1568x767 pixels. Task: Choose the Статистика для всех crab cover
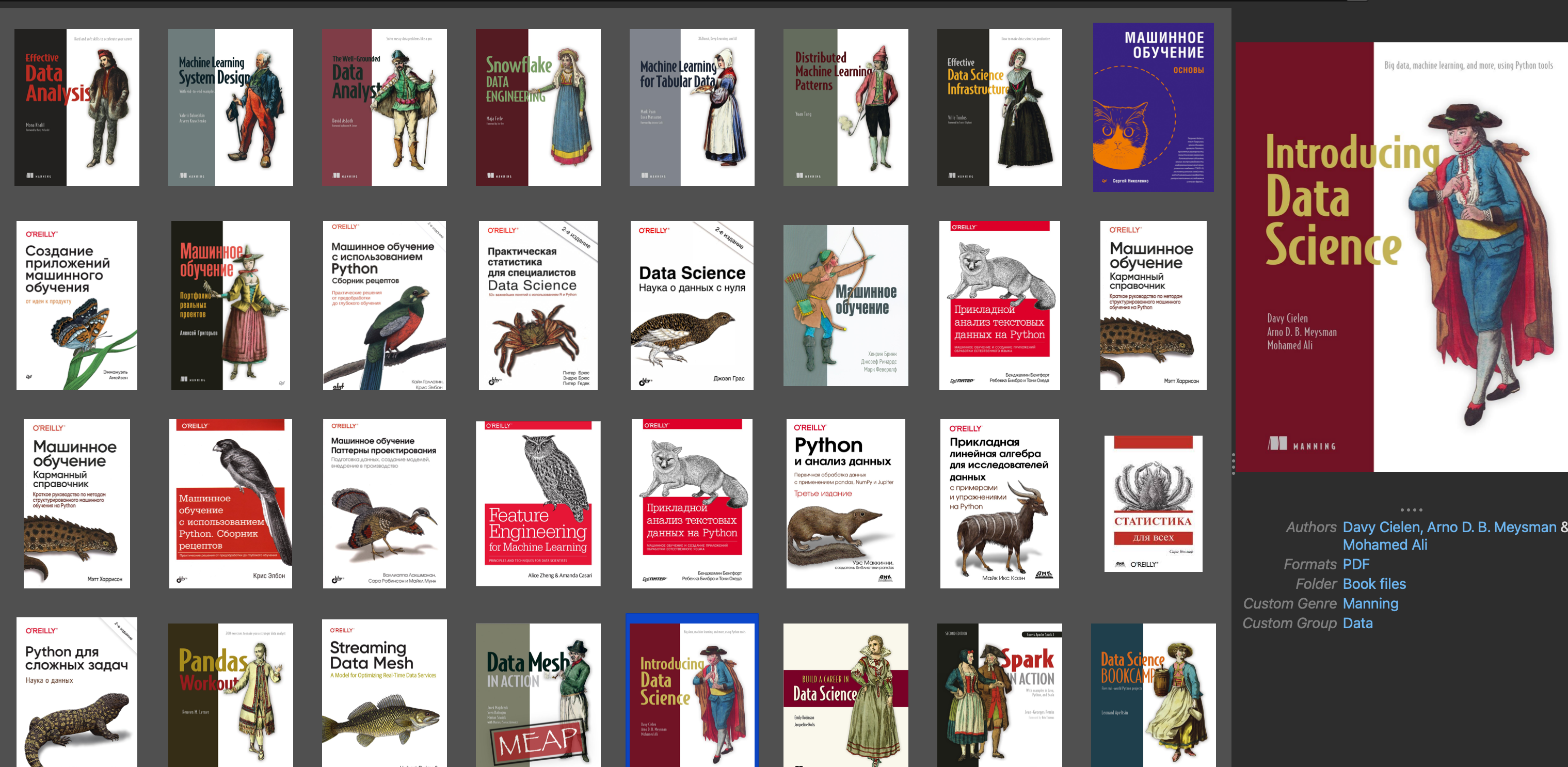[x=1153, y=503]
